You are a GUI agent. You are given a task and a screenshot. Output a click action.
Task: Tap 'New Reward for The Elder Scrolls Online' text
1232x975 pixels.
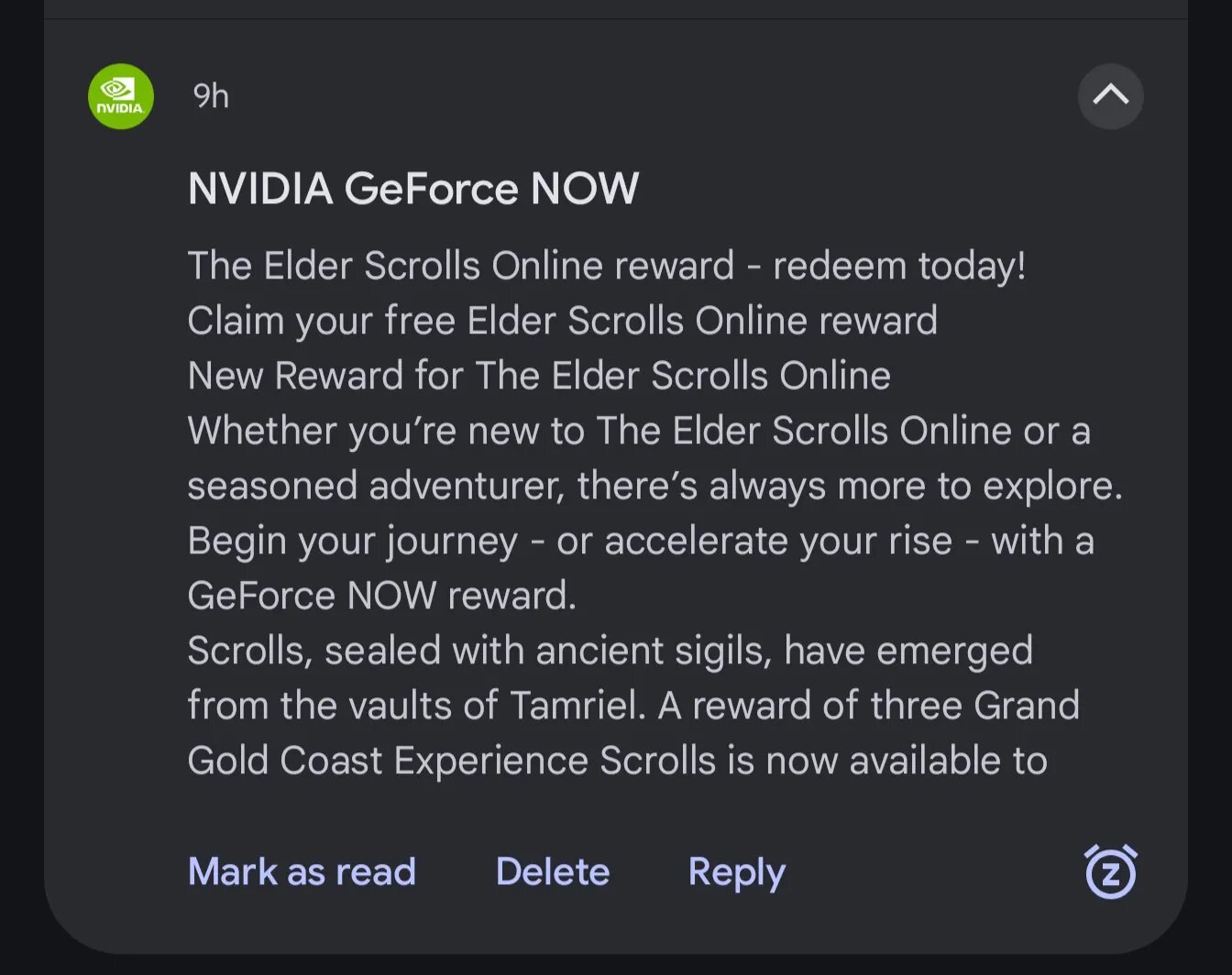[539, 376]
